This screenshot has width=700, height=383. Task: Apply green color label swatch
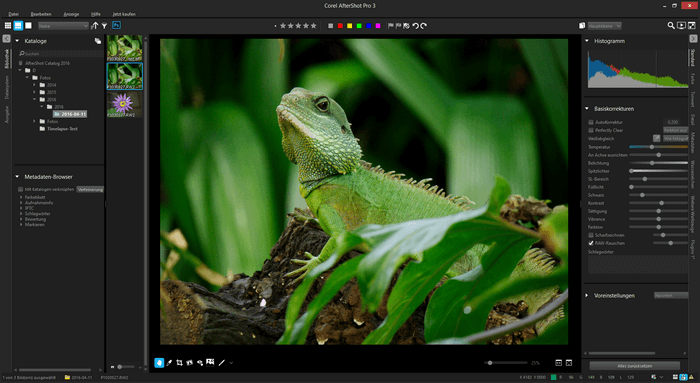pos(359,26)
